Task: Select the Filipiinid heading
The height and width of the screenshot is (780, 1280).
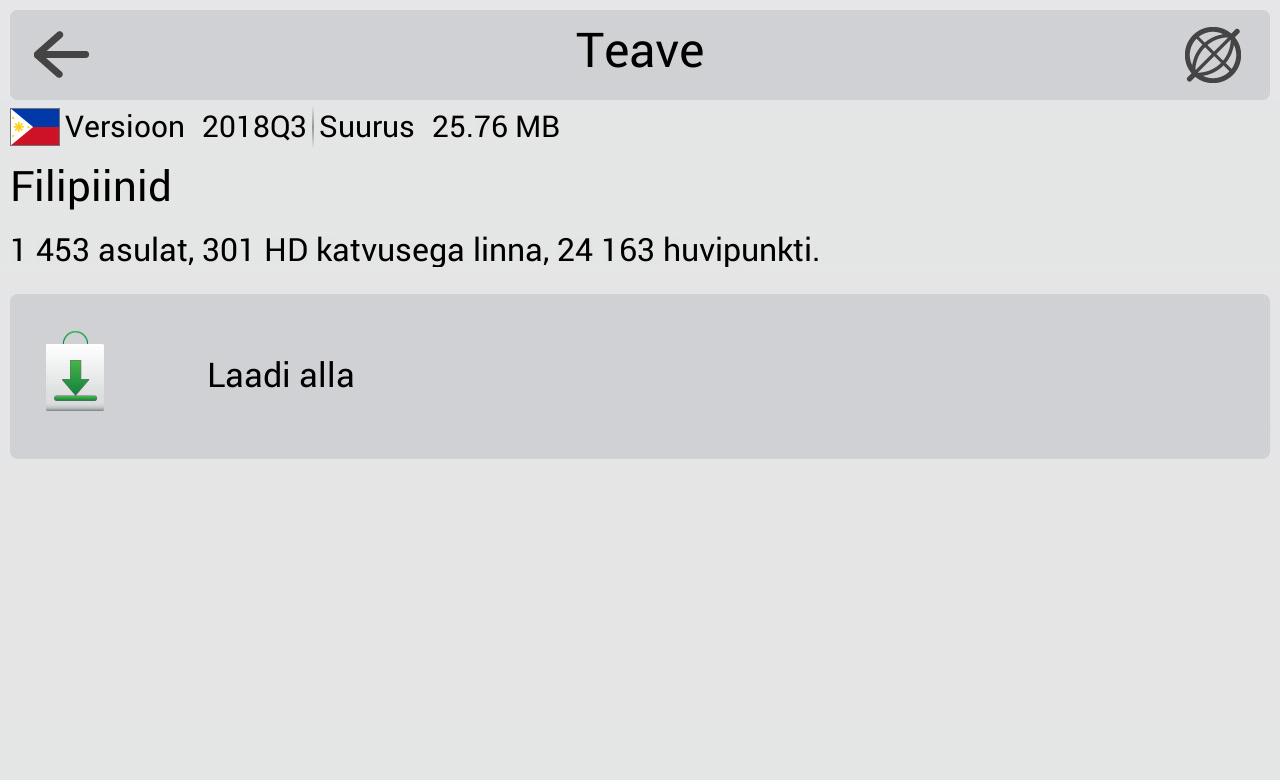Action: 90,187
